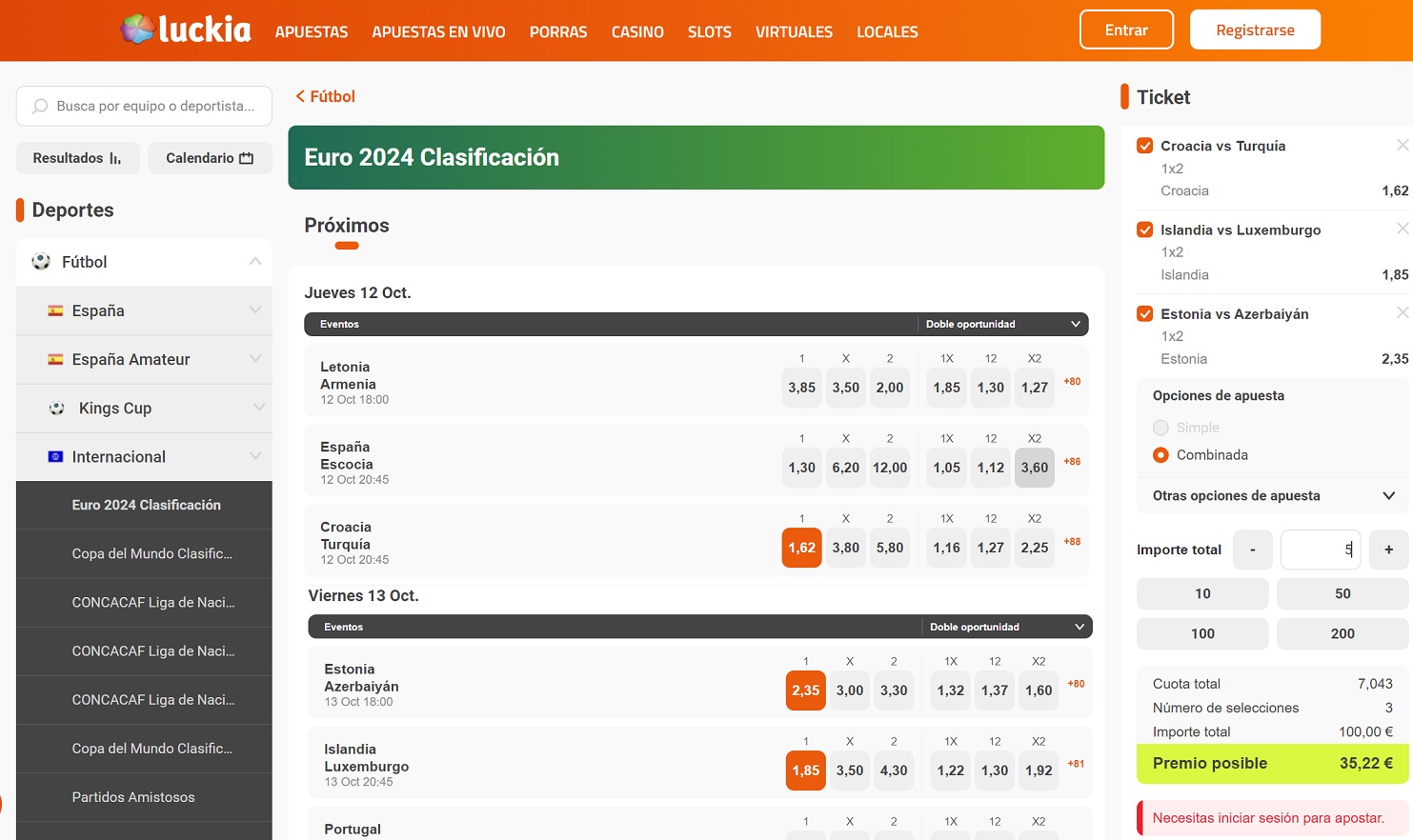This screenshot has width=1413, height=840.
Task: Uncheck Islandia vs Luxemburgo selection
Action: point(1145,230)
